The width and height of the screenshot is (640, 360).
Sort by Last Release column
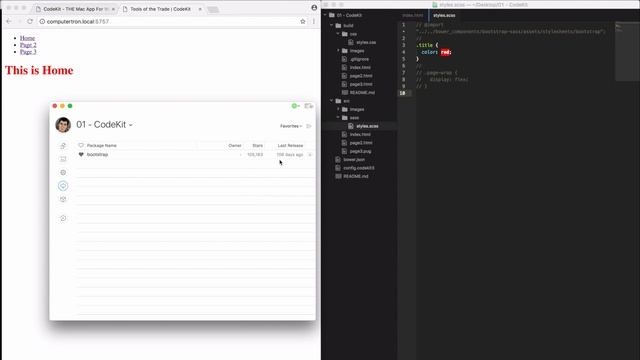290,145
